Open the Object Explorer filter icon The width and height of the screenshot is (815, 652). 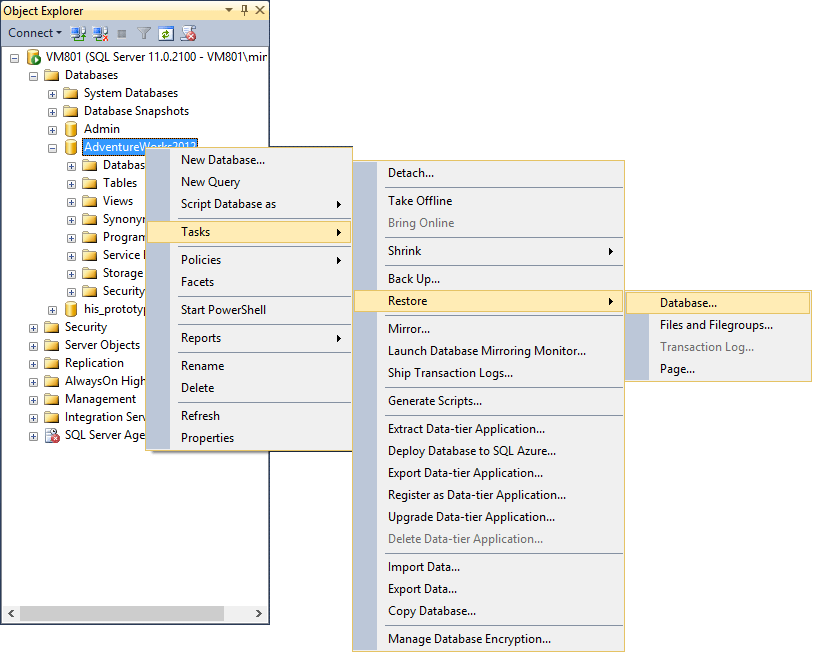pyautogui.click(x=143, y=33)
